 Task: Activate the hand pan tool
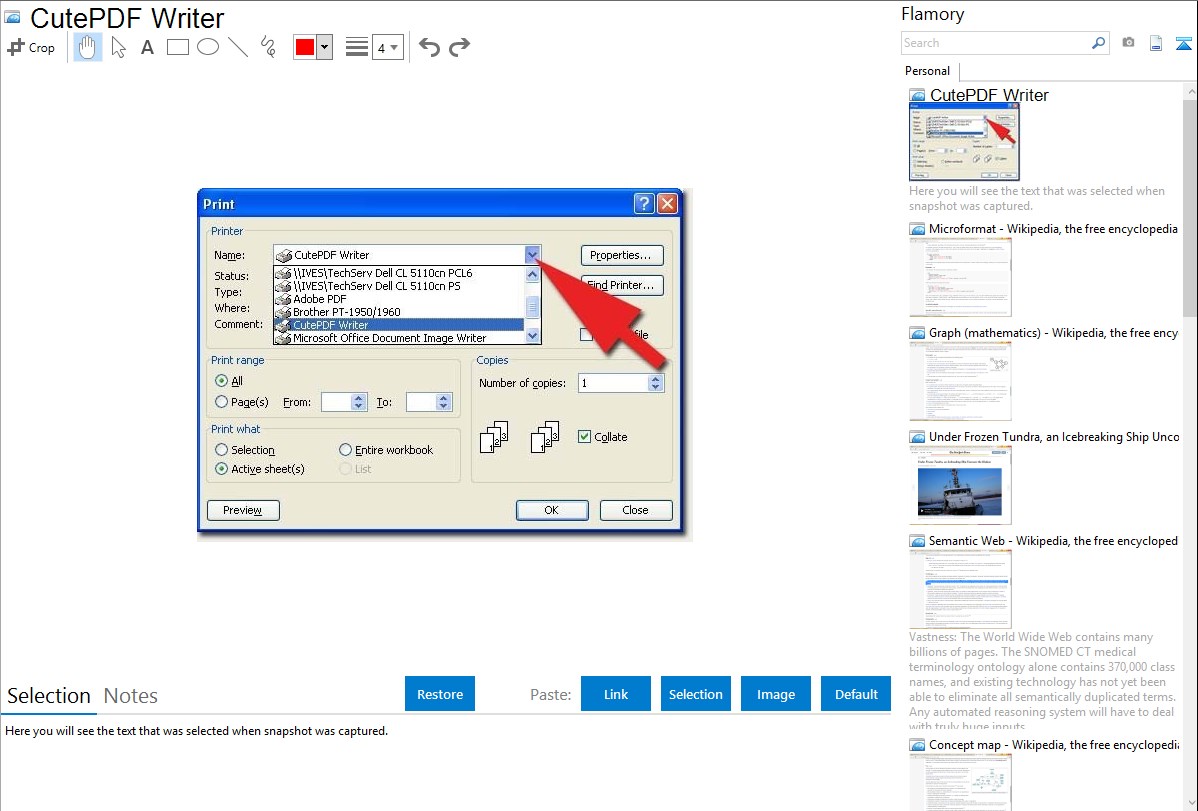[87, 47]
